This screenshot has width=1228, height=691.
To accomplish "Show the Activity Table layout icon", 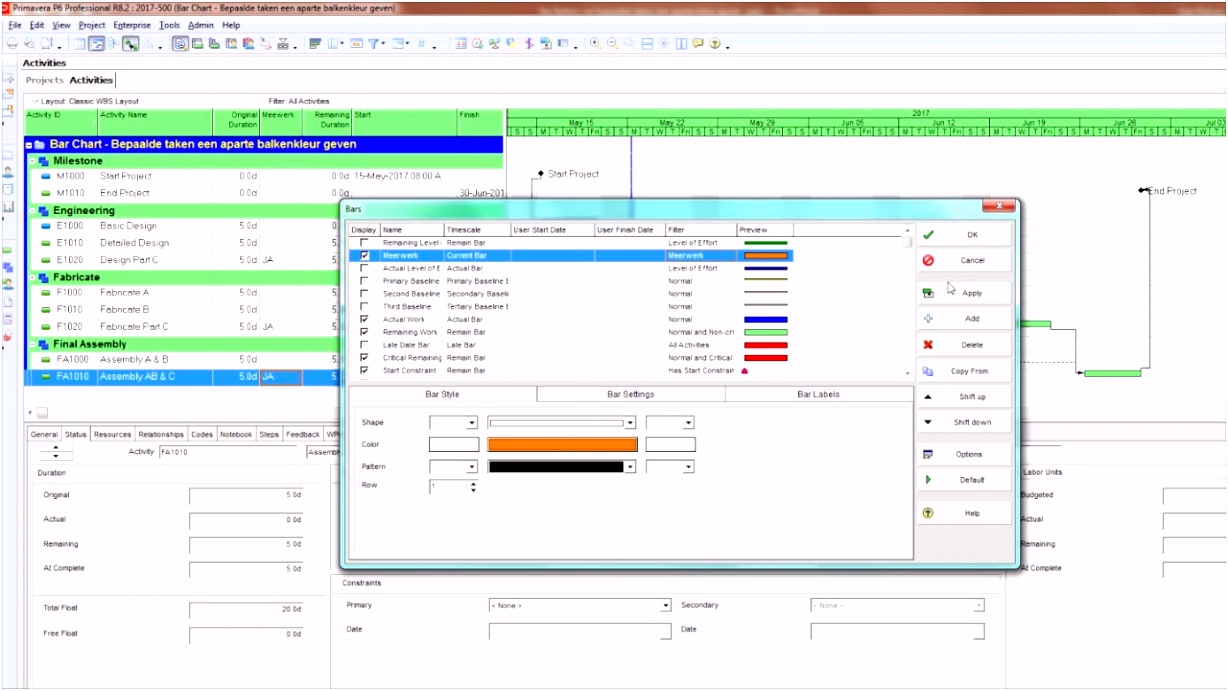I will pos(80,44).
